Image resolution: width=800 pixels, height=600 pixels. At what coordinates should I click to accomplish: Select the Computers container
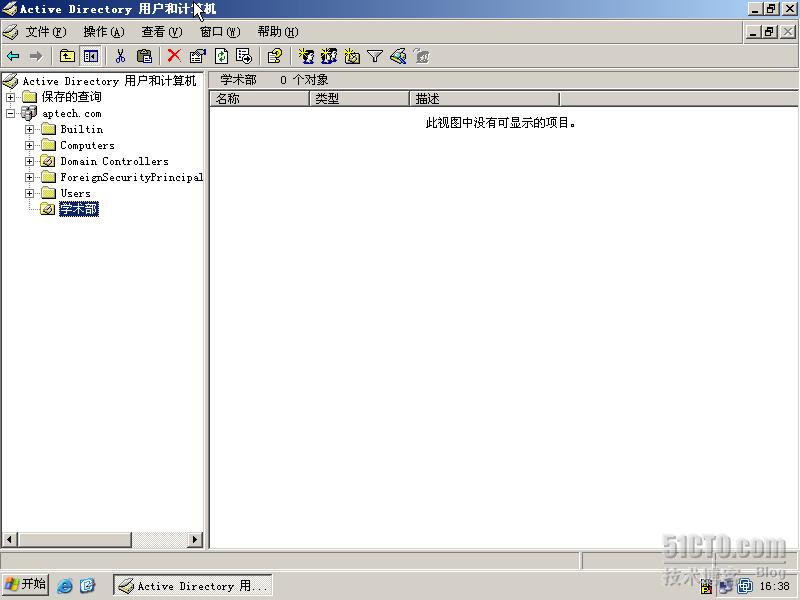point(87,145)
